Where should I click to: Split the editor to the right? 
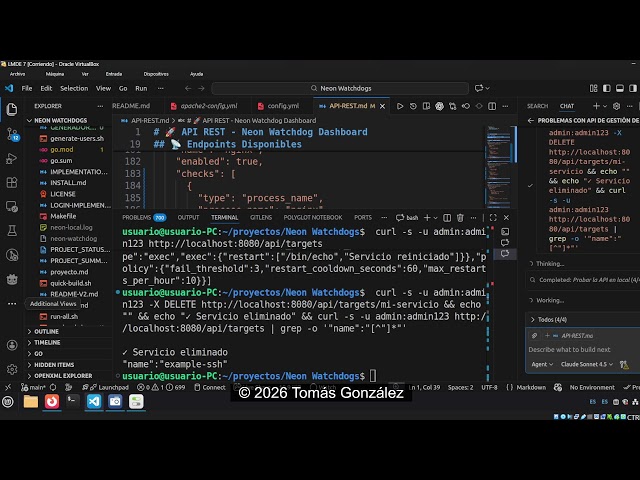point(492,106)
